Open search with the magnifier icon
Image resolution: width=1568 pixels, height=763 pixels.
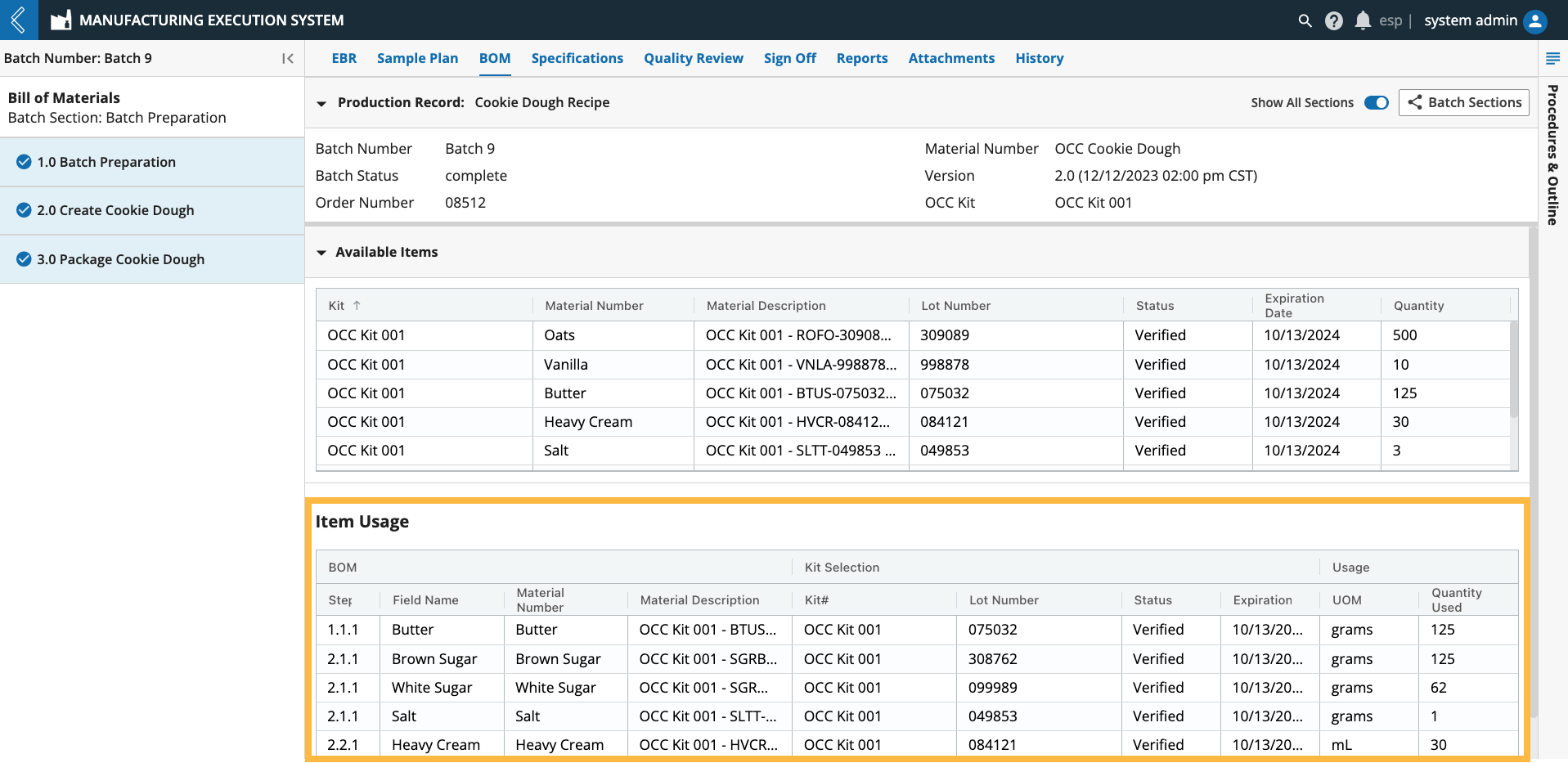[1305, 20]
